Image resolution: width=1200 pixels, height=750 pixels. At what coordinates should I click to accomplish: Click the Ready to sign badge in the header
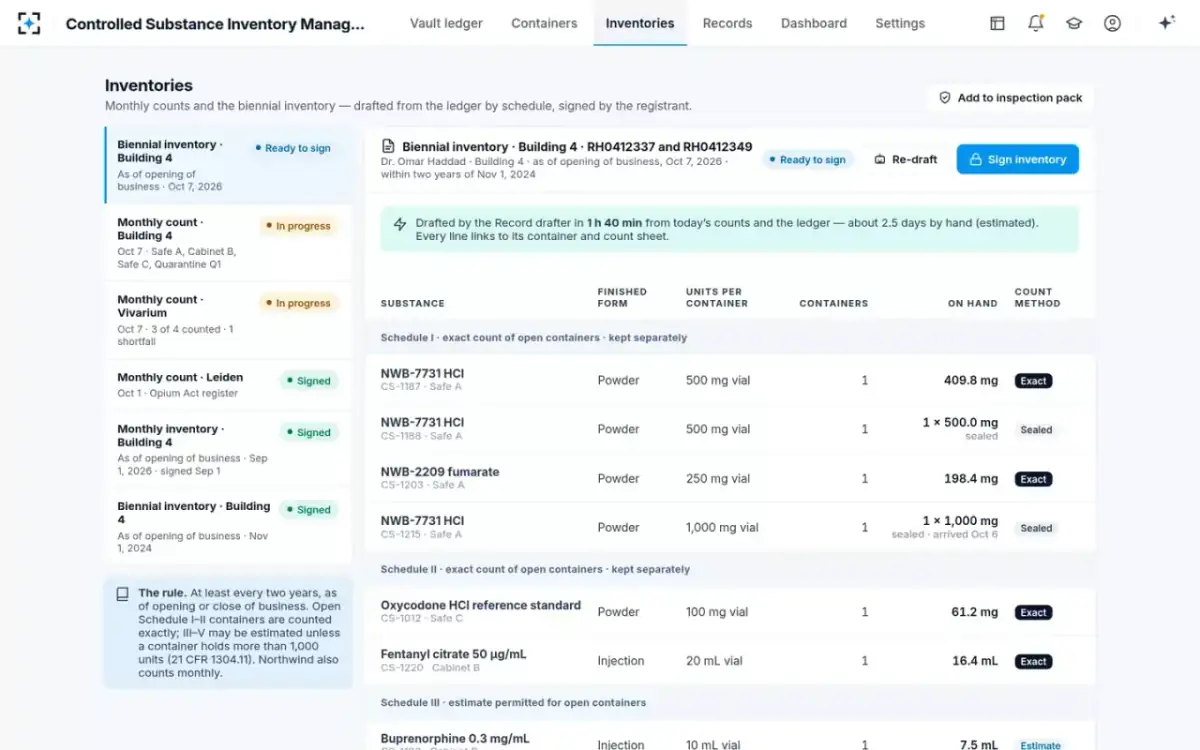click(x=808, y=160)
